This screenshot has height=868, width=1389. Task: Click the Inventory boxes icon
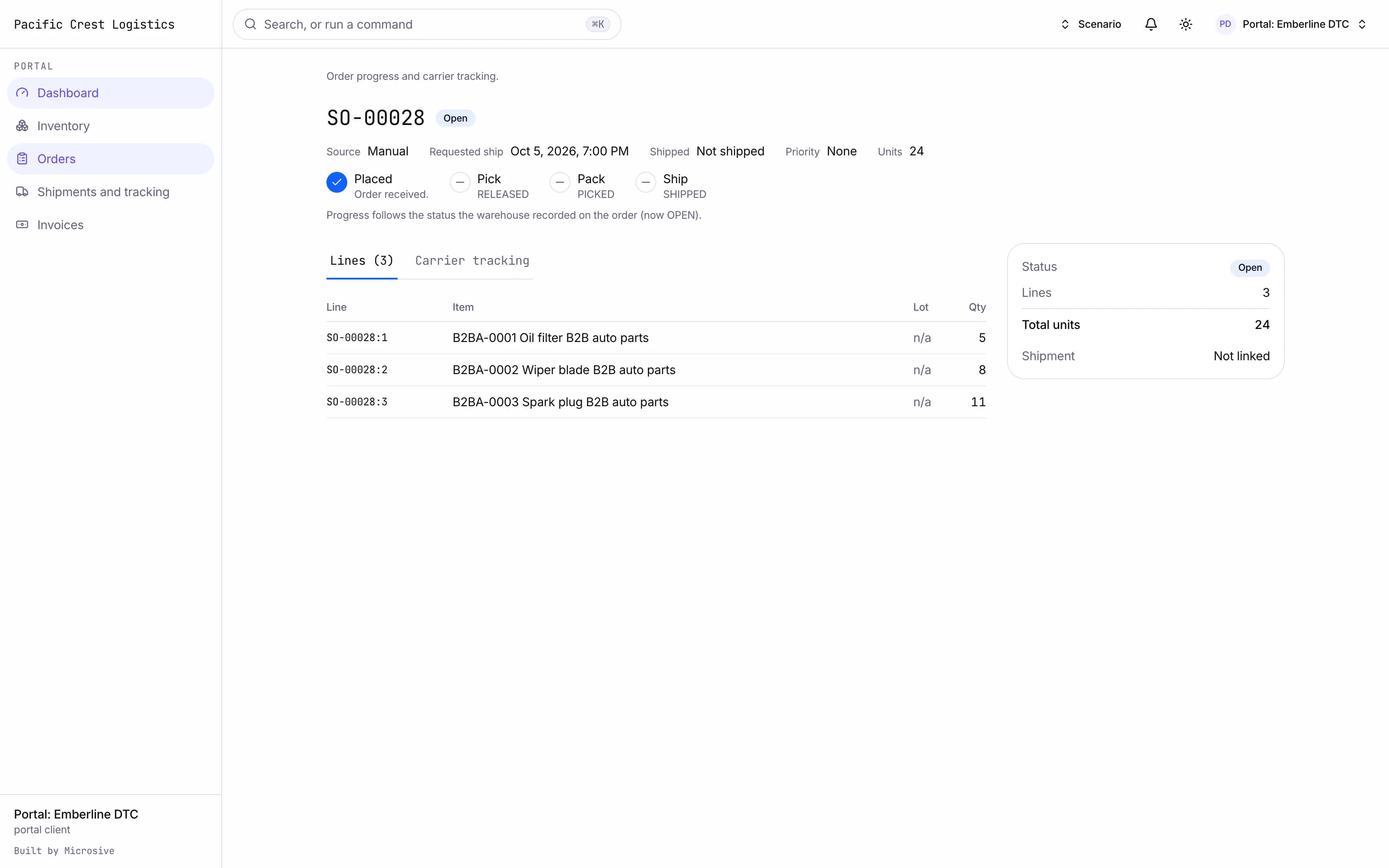[x=22, y=126]
